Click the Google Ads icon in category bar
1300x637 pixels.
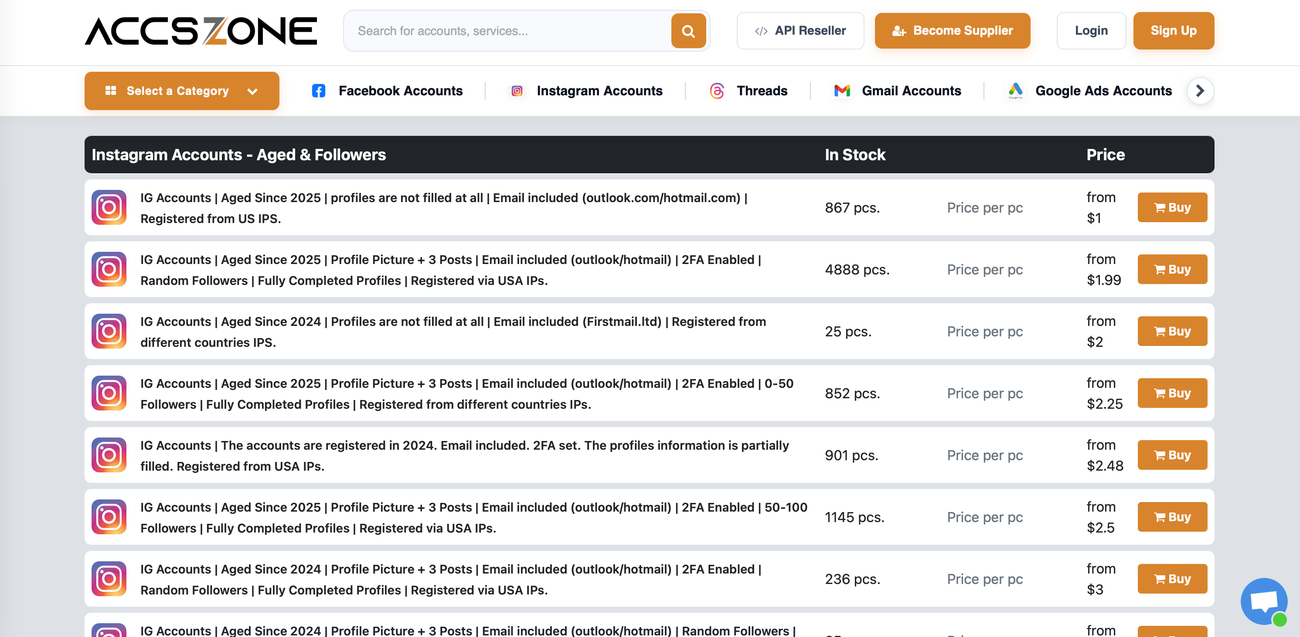point(1015,91)
